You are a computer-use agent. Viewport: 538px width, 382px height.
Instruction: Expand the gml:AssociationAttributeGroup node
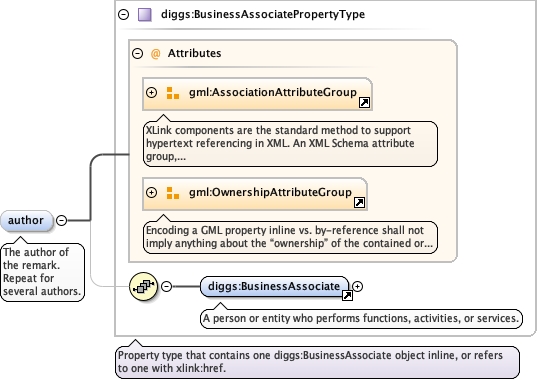point(151,92)
